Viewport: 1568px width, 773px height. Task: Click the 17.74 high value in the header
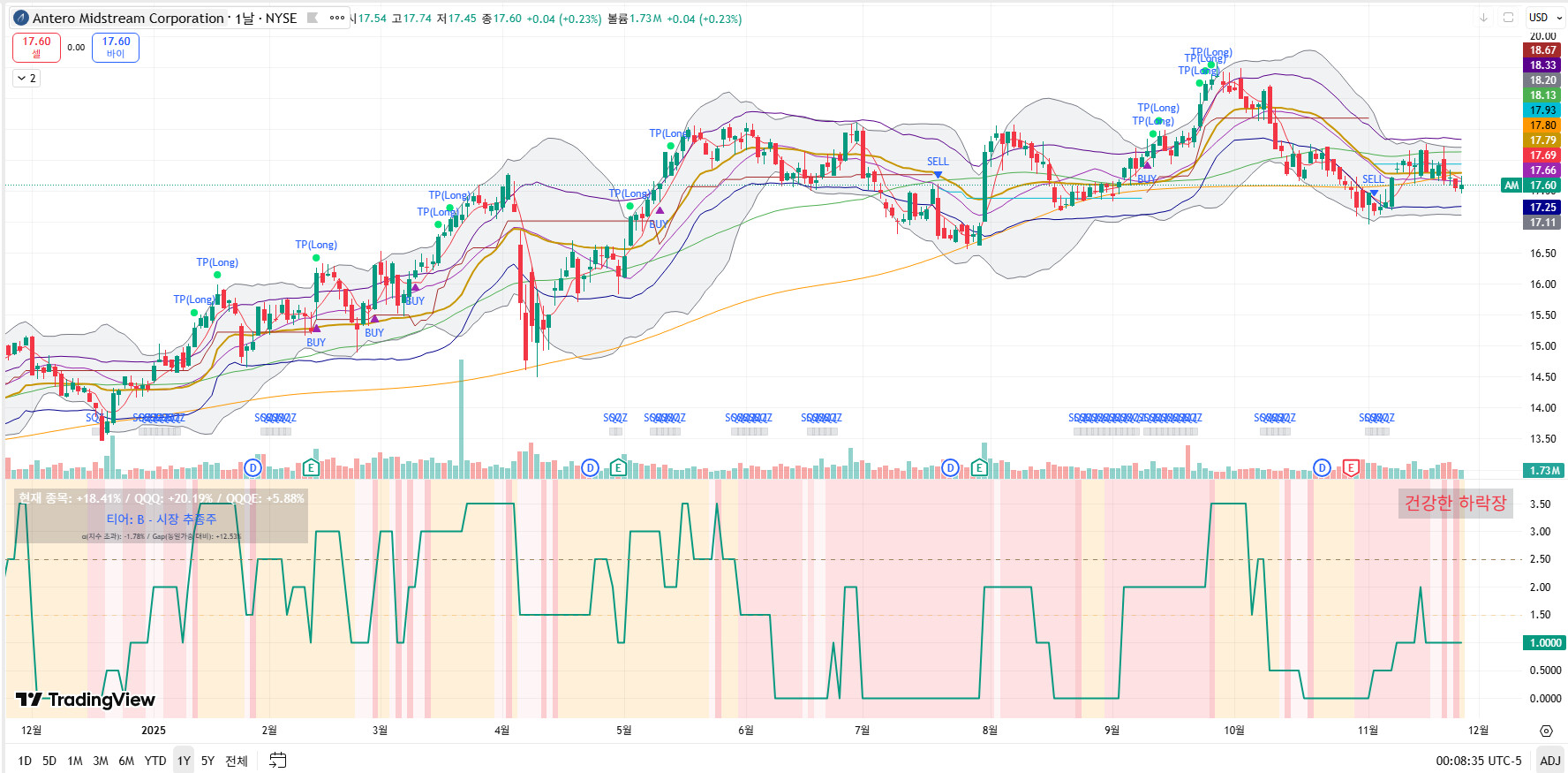(x=418, y=19)
